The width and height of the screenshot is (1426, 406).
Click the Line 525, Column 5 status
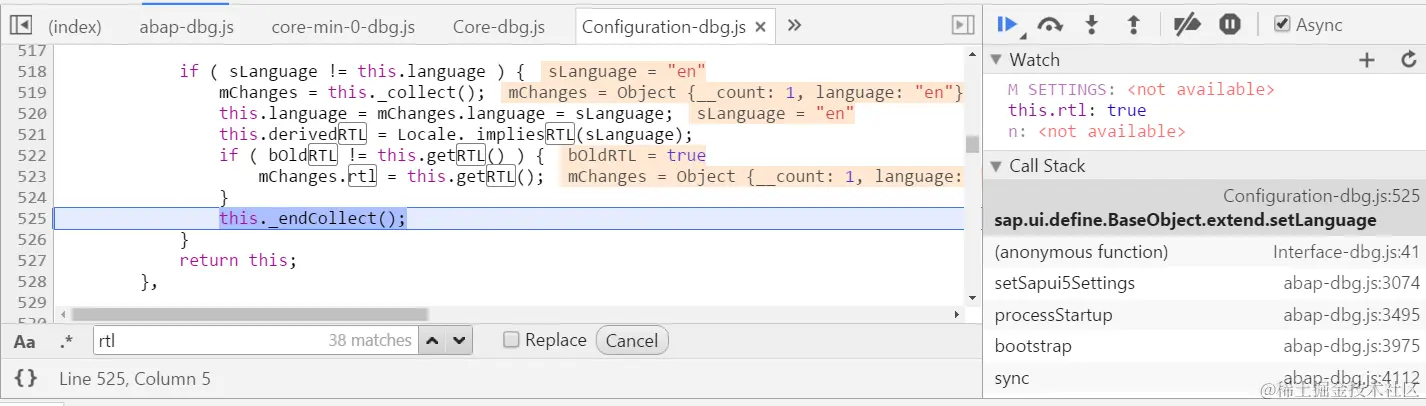[135, 379]
